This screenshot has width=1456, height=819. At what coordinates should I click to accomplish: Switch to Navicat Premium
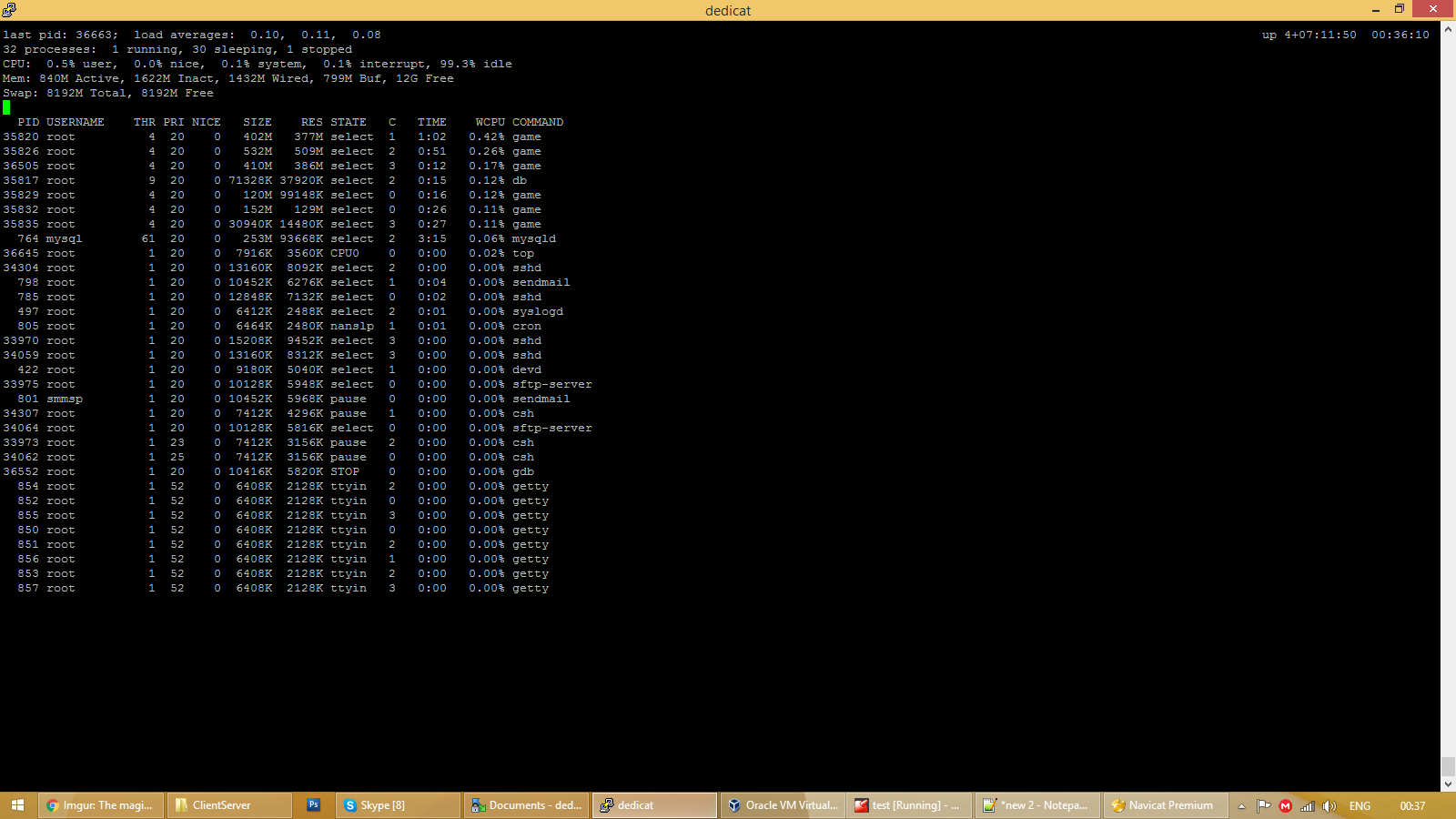1164,805
